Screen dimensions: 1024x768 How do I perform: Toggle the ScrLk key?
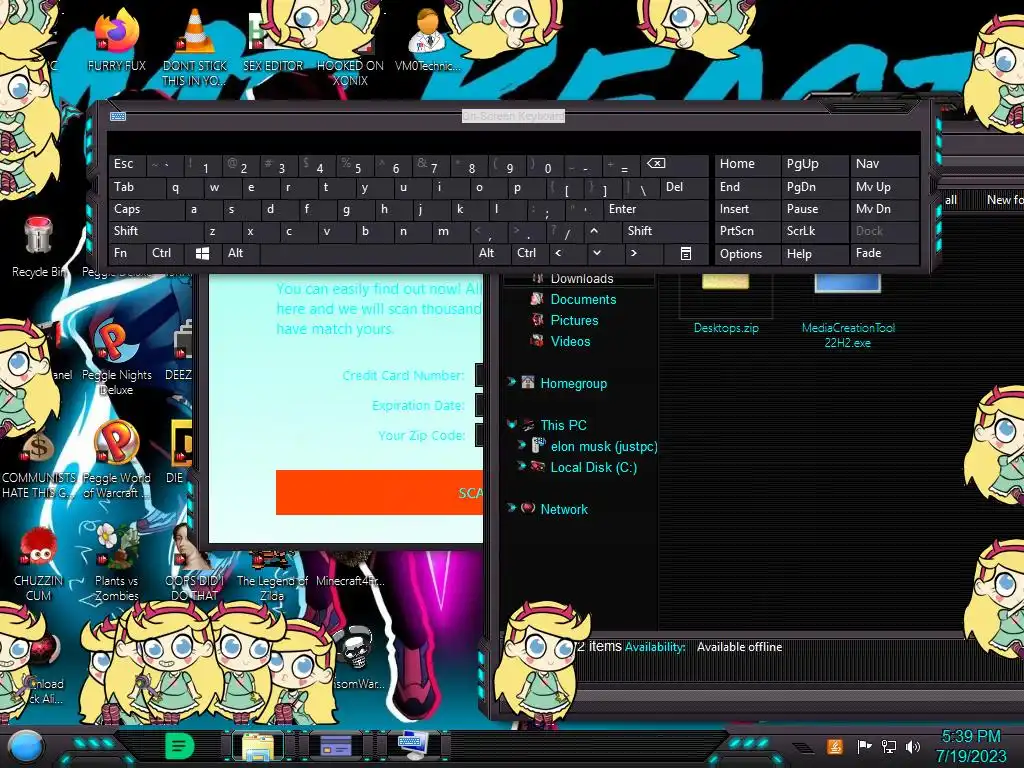pyautogui.click(x=814, y=231)
